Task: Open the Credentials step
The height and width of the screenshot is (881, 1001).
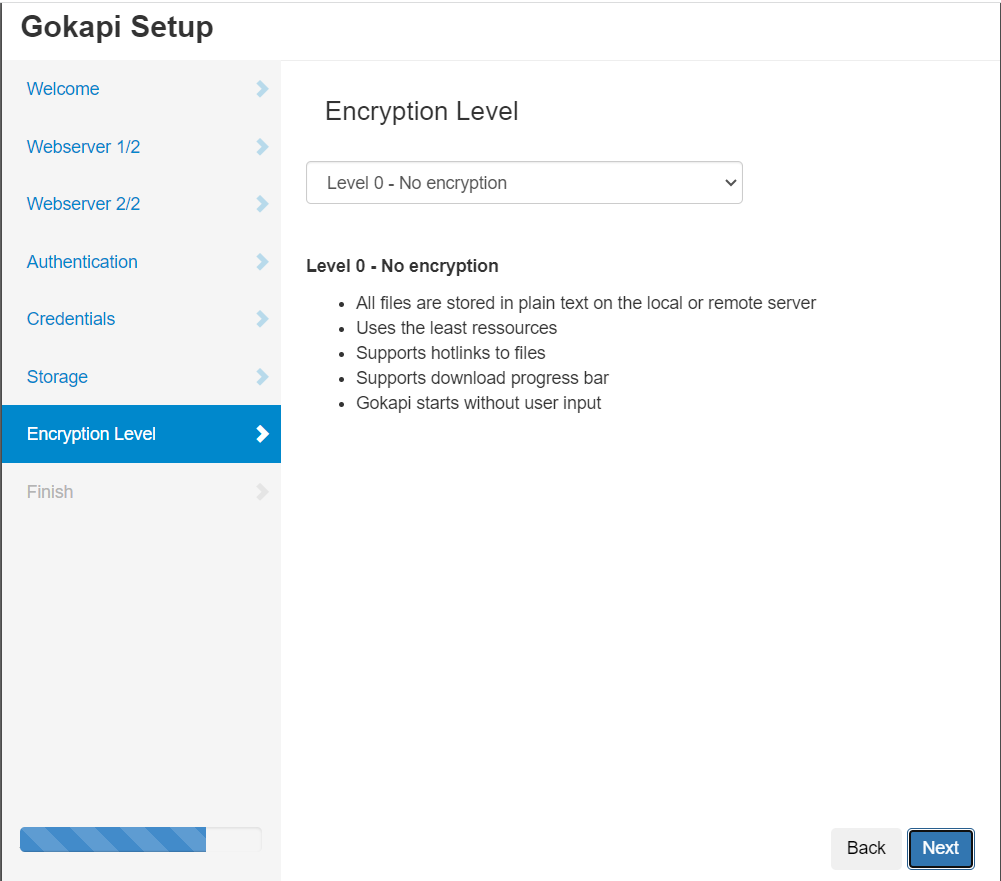Action: (141, 319)
